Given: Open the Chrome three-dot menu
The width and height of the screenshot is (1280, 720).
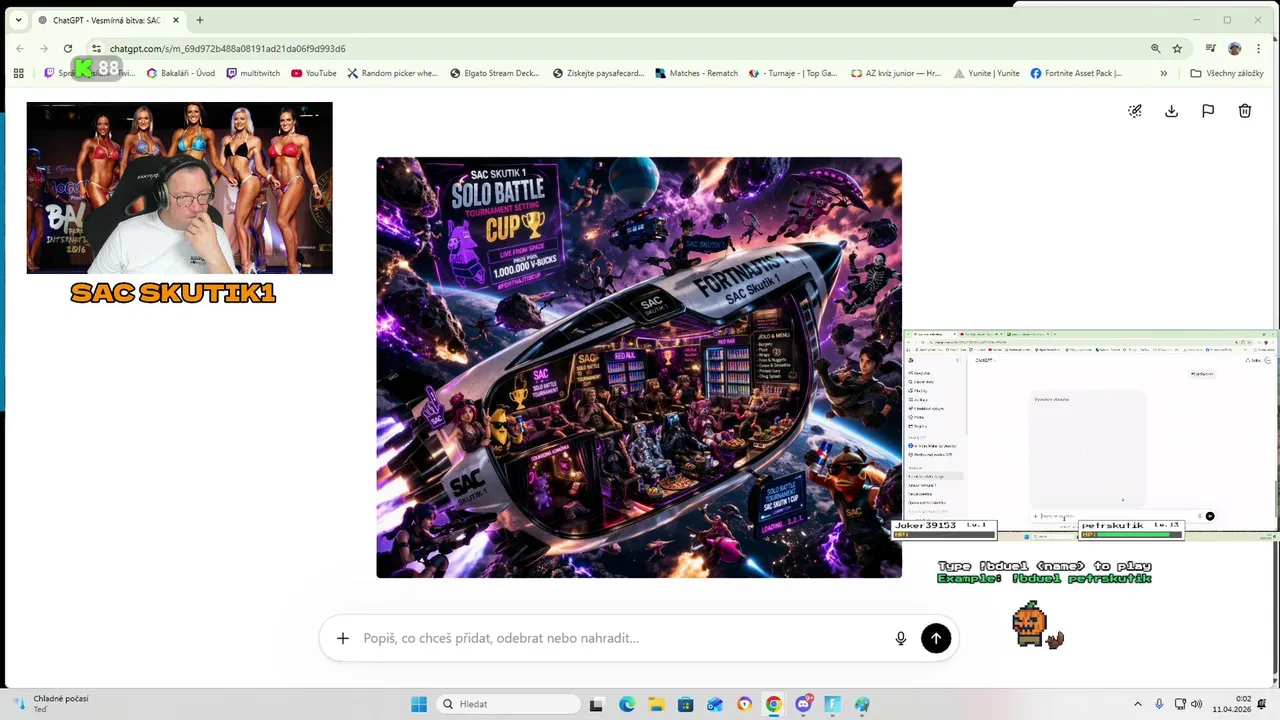Looking at the screenshot, I should [x=1260, y=48].
